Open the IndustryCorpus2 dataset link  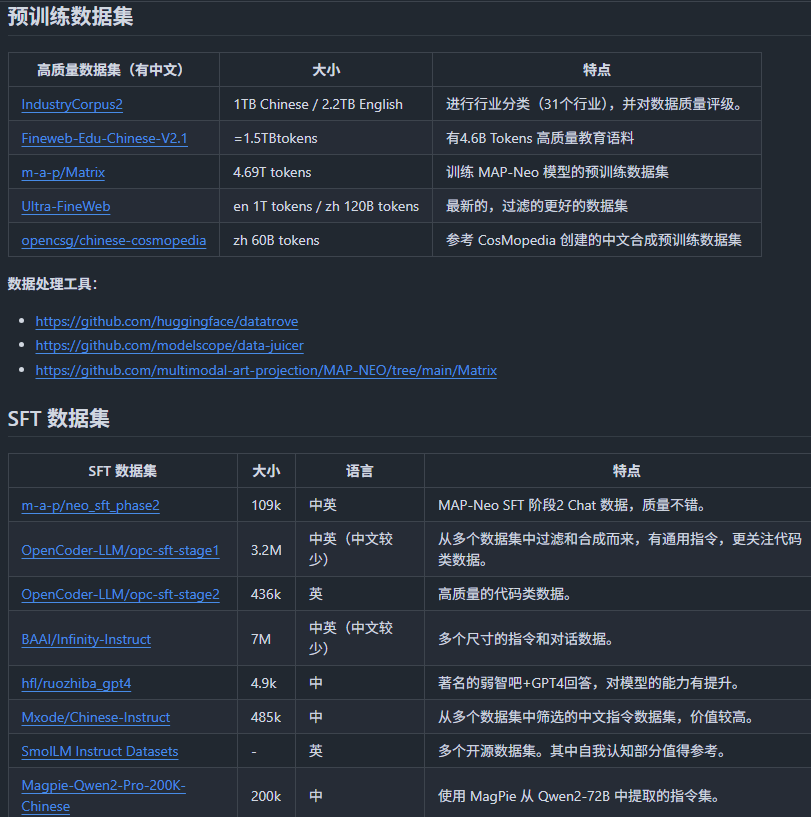(x=72, y=104)
